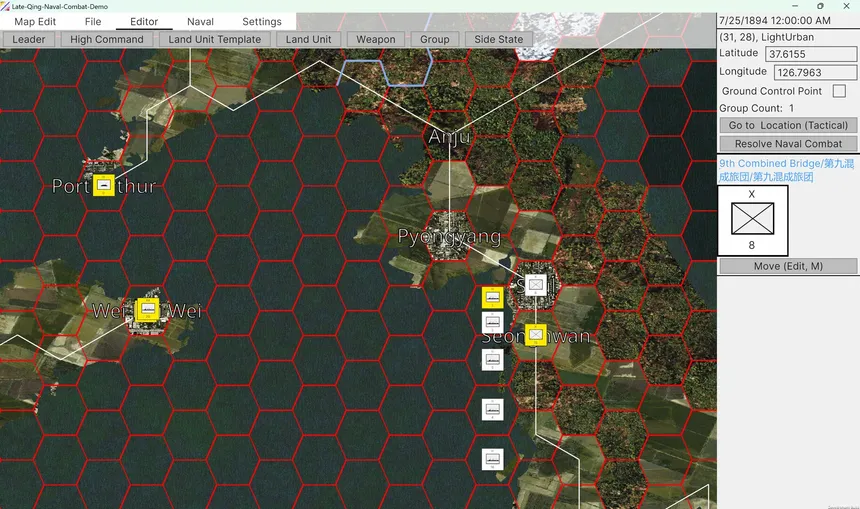860x509 pixels.
Task: Open the Settings menu
Action: pyautogui.click(x=262, y=21)
